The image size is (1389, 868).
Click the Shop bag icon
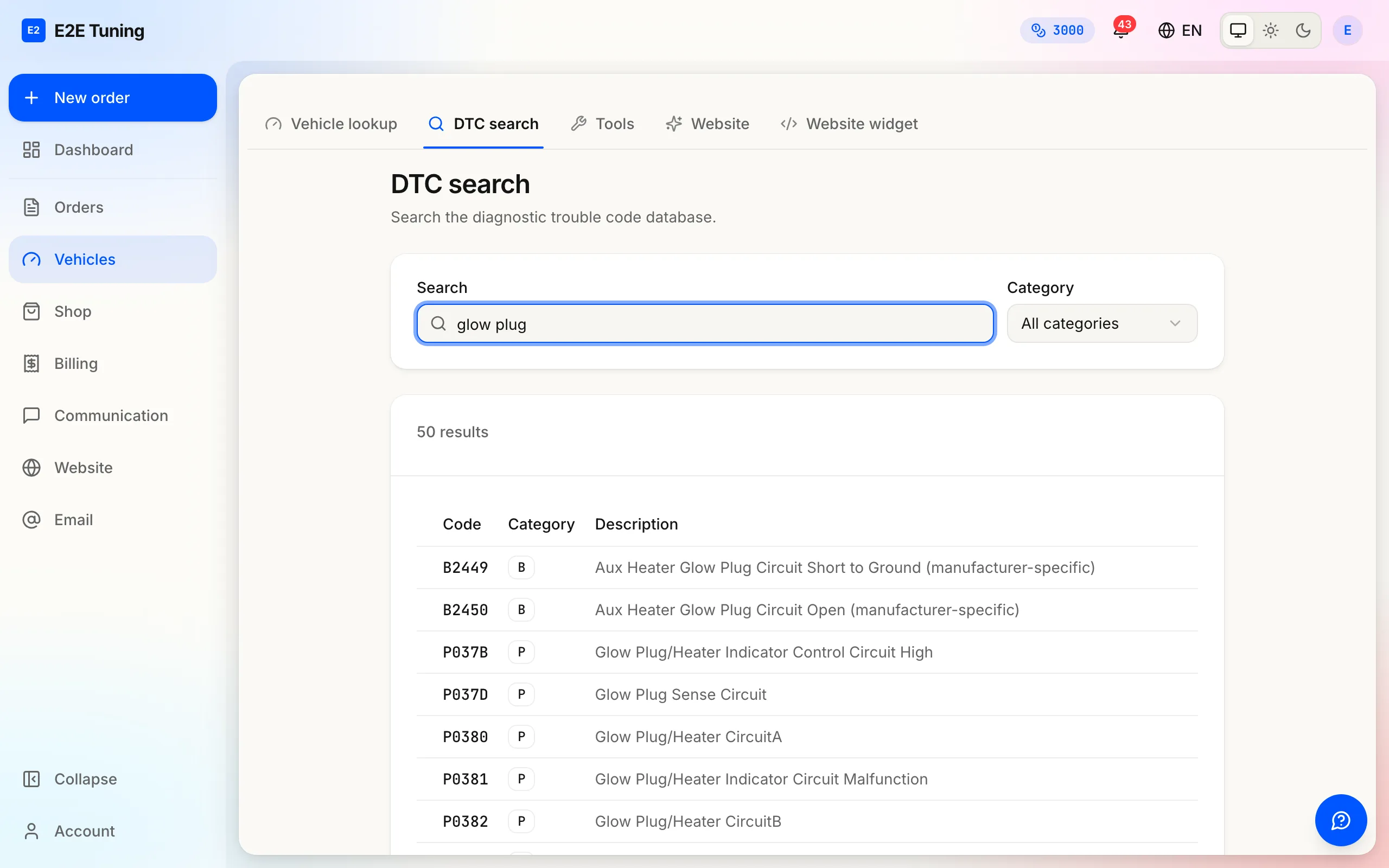(31, 312)
